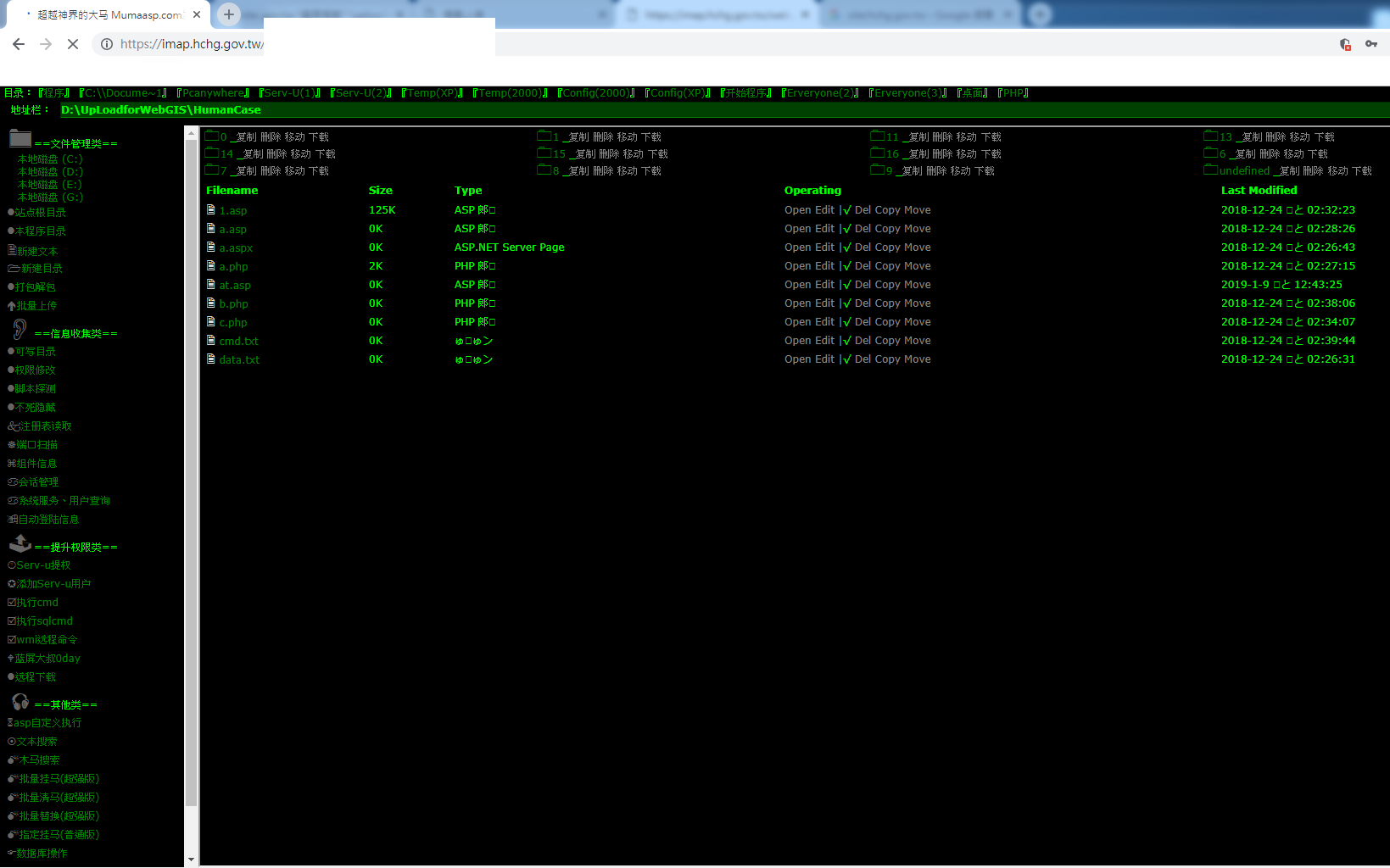The image size is (1390, 868).
Task: Open 文本搜索 in sidebar
Action: (33, 741)
